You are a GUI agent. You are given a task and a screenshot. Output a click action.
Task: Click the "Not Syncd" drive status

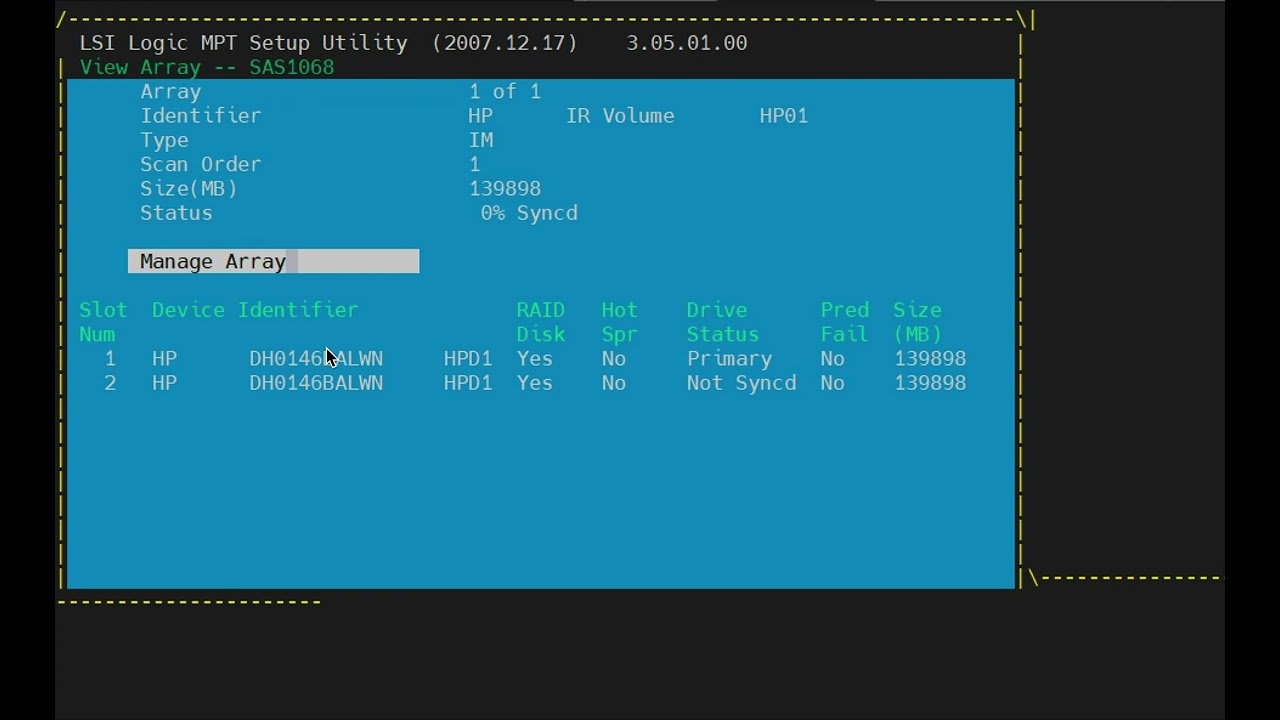(742, 383)
